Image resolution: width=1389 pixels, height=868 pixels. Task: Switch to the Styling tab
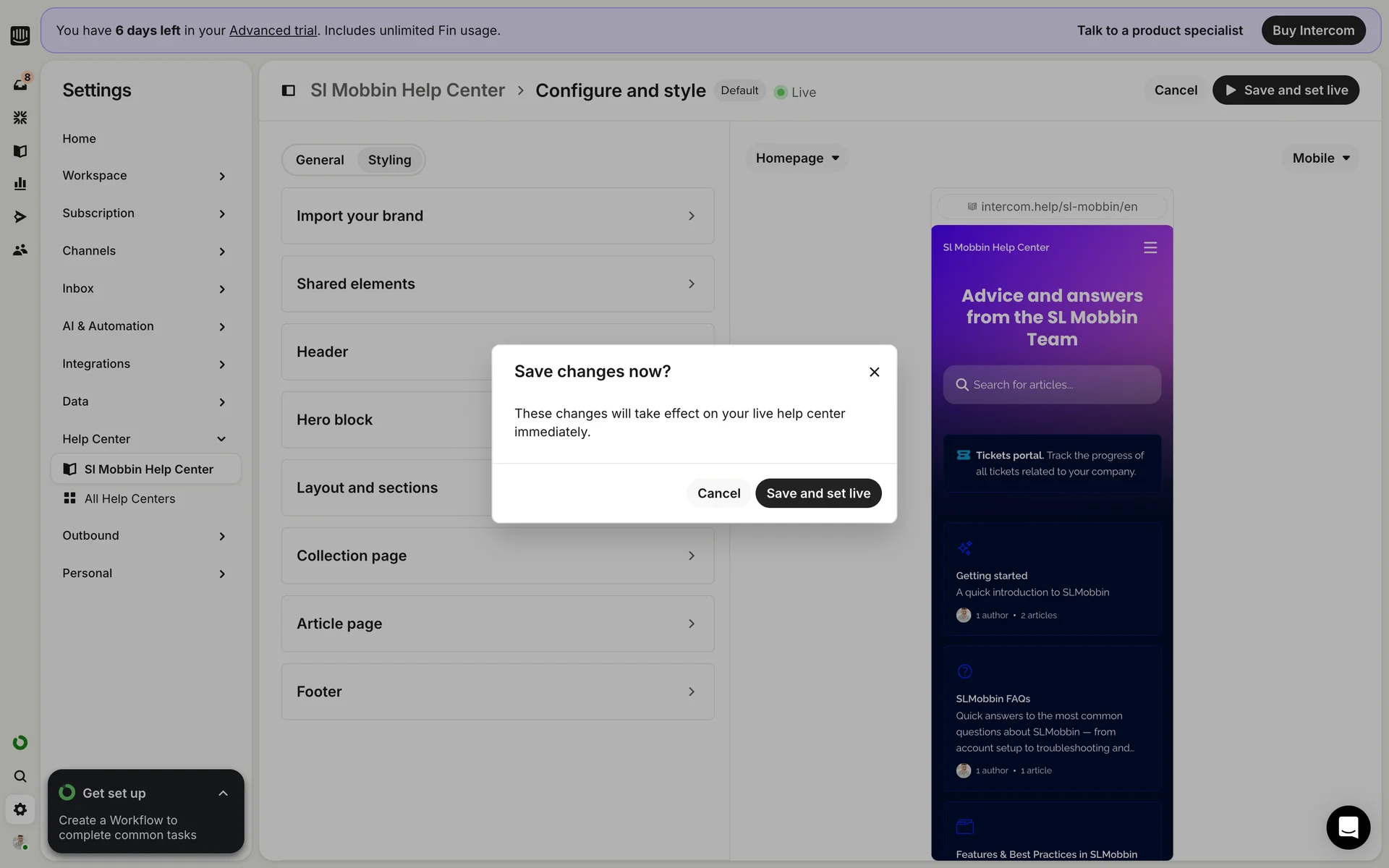[389, 160]
